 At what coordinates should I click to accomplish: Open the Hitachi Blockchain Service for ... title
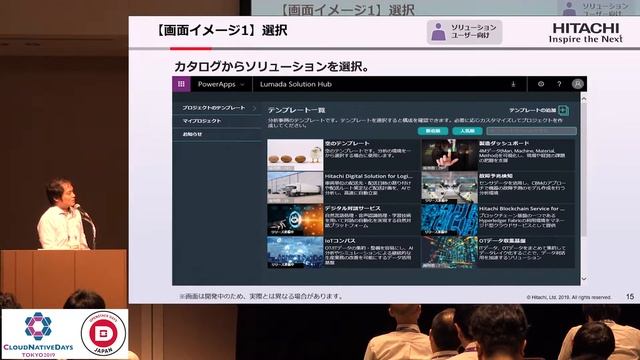(522, 209)
